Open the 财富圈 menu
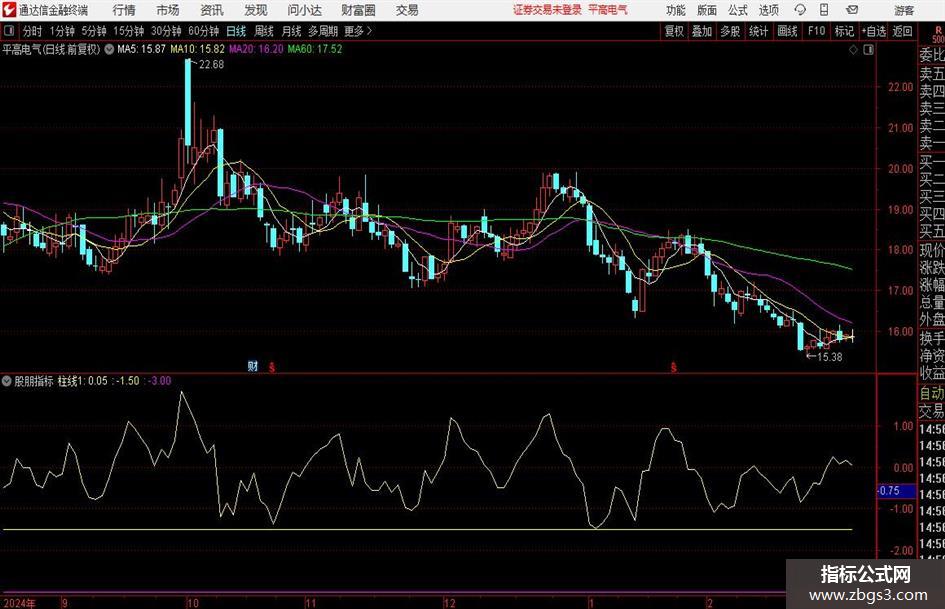 (x=358, y=10)
